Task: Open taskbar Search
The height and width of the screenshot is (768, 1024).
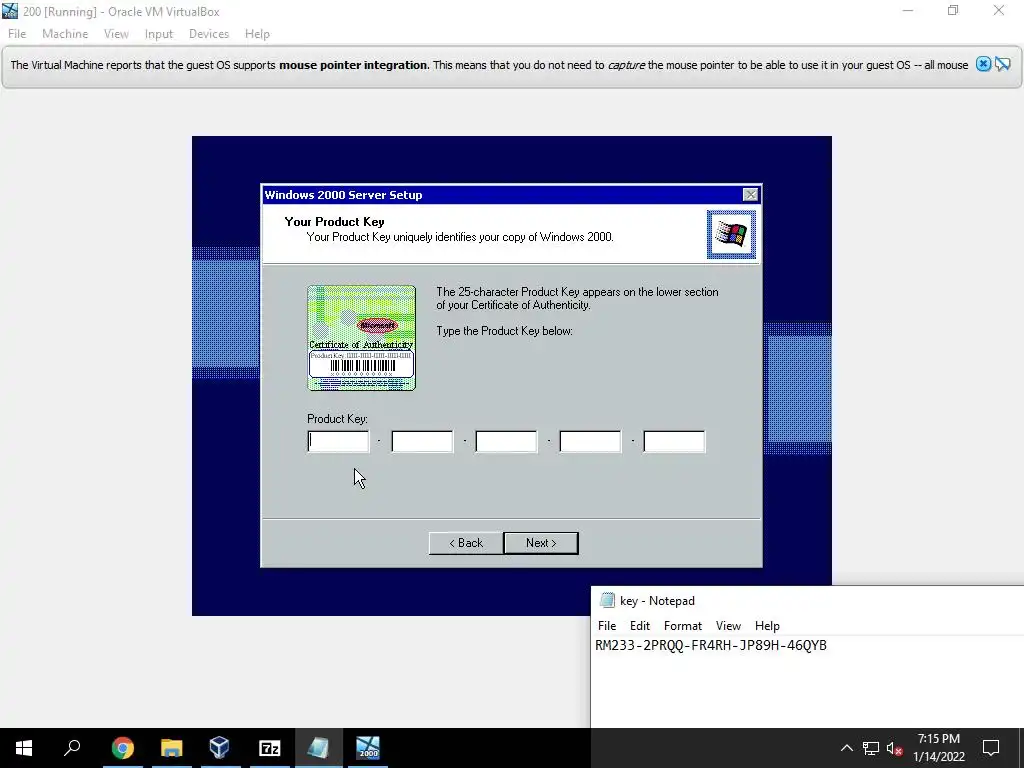Action: (72, 748)
